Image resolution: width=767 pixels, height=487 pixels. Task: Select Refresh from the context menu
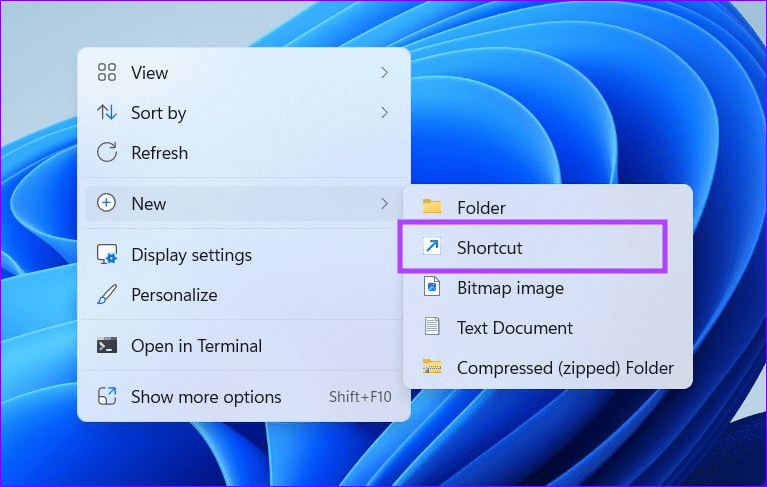(x=244, y=153)
